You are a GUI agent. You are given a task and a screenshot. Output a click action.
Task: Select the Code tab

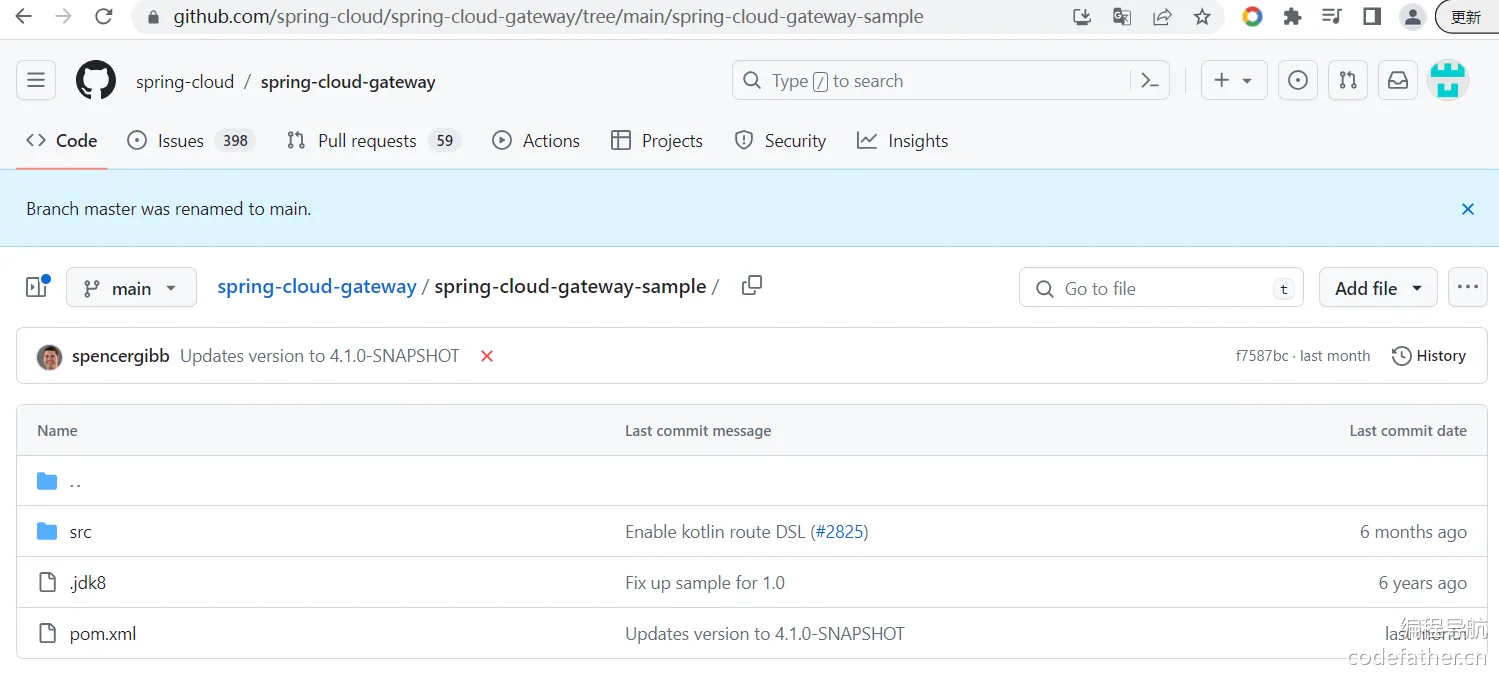pos(62,141)
